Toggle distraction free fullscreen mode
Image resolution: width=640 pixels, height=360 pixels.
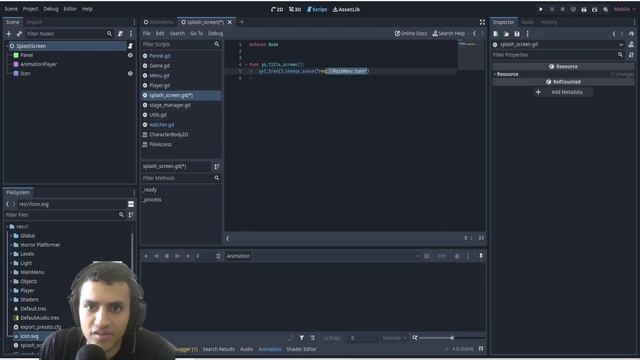482,22
